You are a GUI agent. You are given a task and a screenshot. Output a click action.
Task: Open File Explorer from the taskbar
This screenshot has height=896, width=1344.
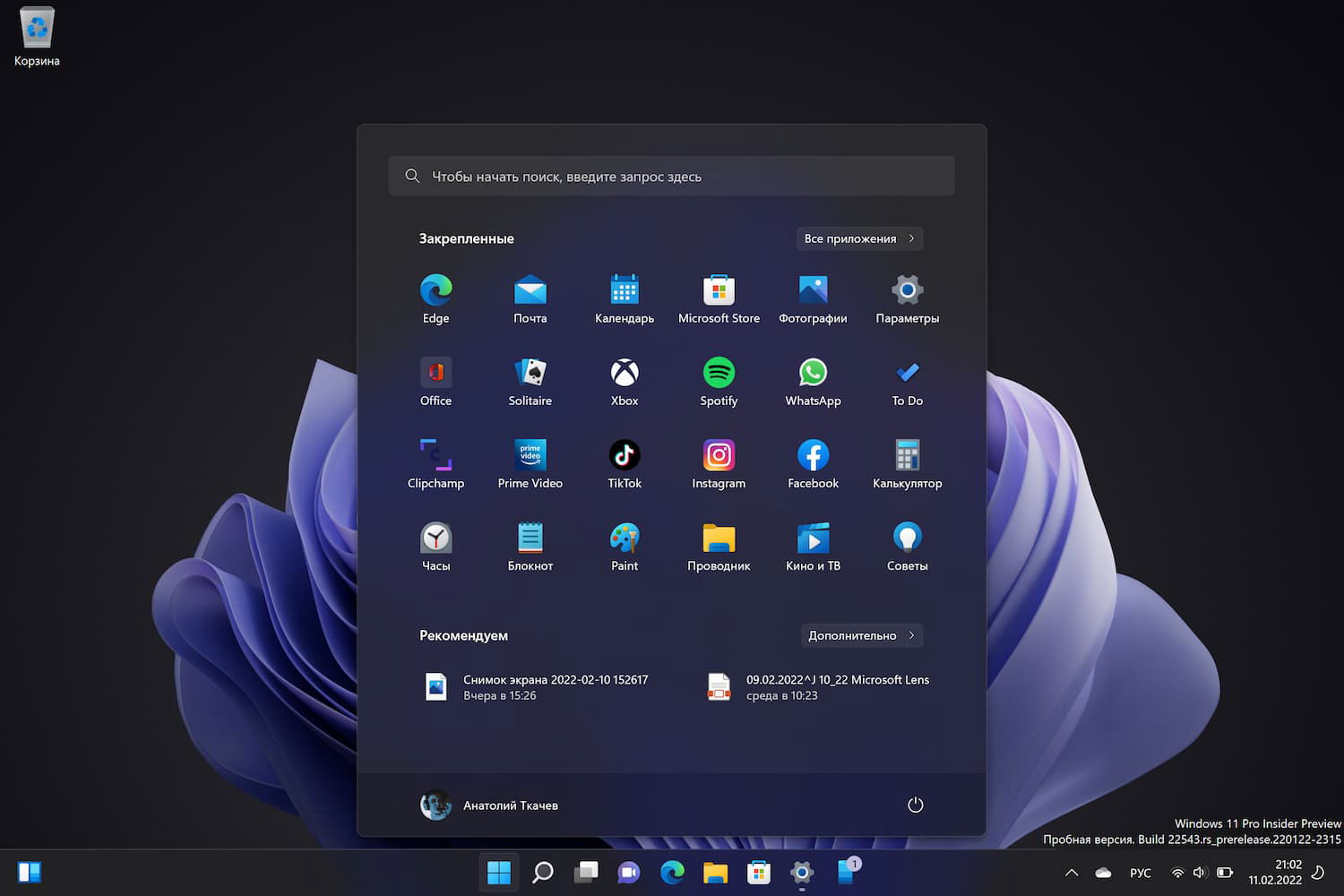coord(715,872)
